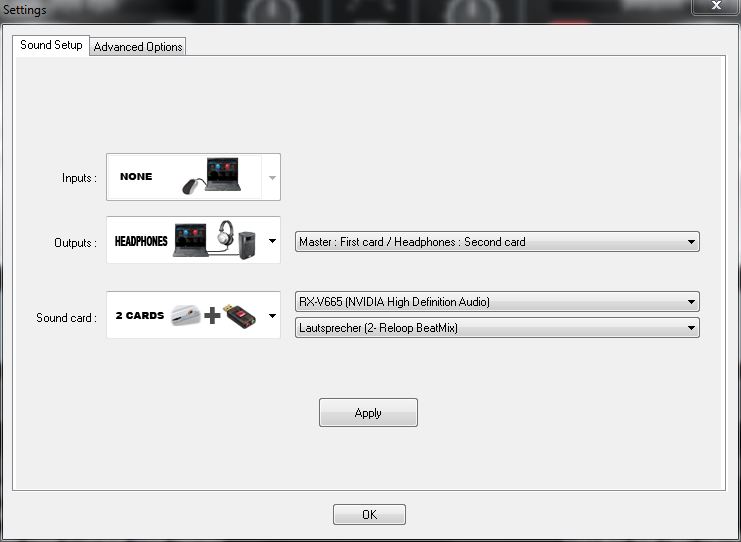Open the Lautsprecher Reloop BeatMix dropdown
The width and height of the screenshot is (741, 542).
497,327
